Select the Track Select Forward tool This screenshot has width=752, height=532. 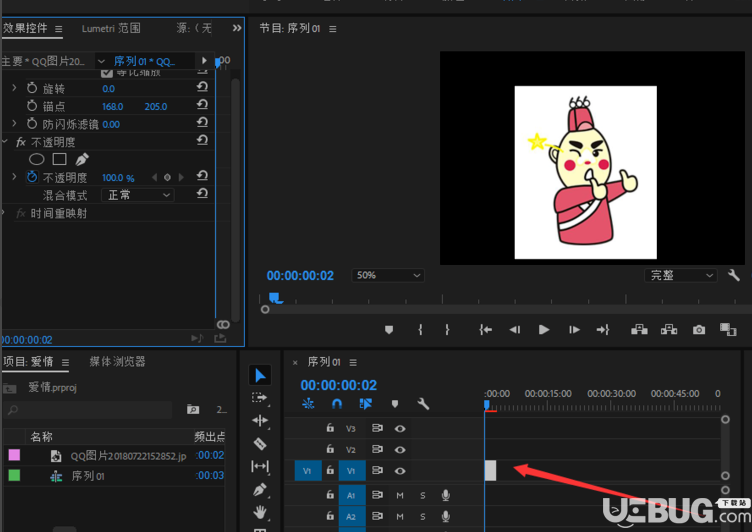(259, 398)
